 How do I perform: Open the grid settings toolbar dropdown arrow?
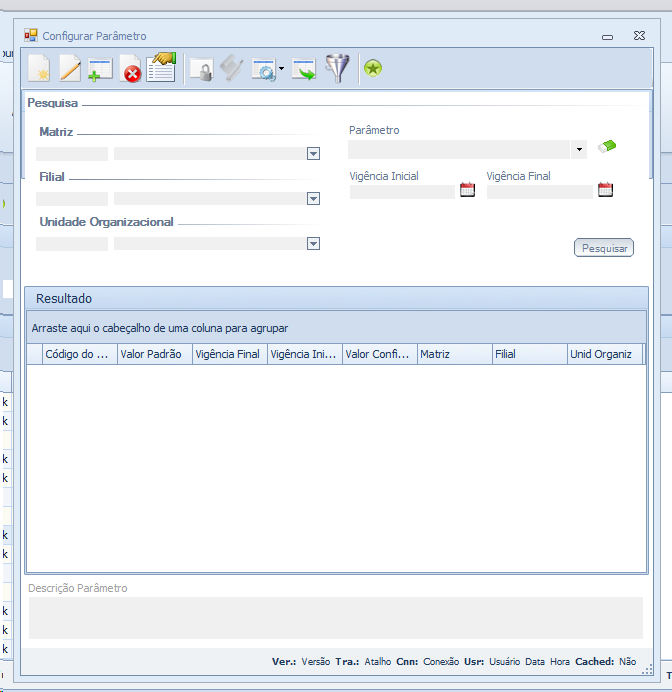coord(281,70)
